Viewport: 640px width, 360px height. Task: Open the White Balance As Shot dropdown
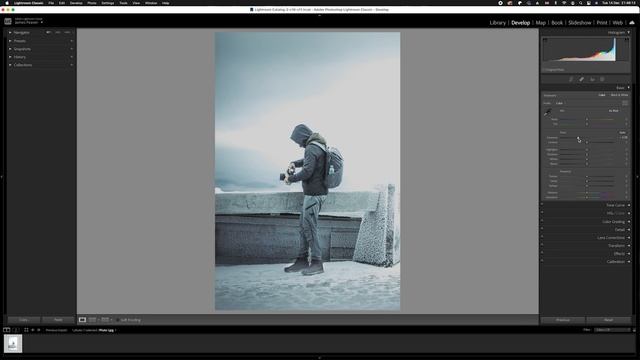tap(614, 111)
